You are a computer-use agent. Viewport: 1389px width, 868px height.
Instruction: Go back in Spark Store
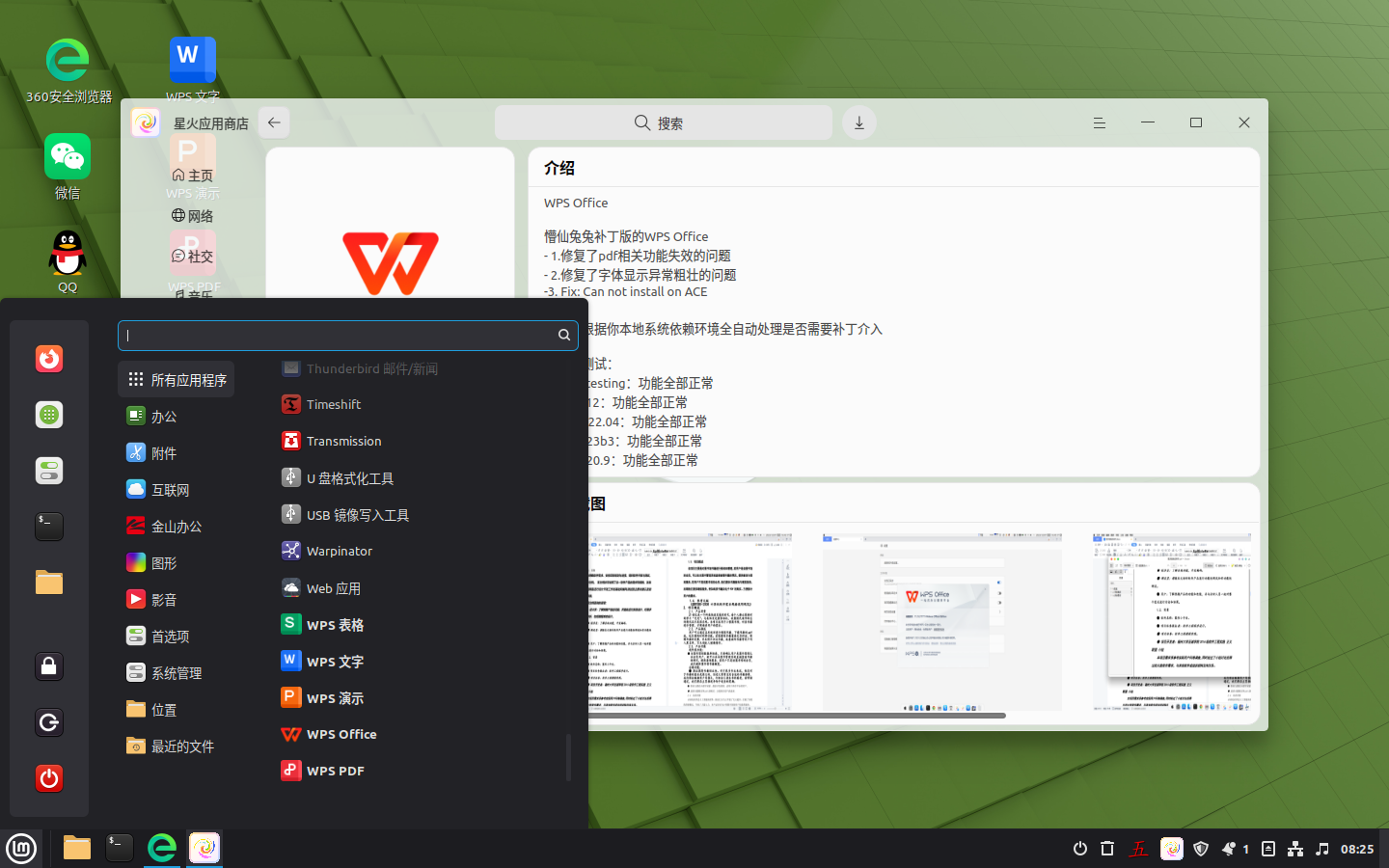tap(274, 122)
